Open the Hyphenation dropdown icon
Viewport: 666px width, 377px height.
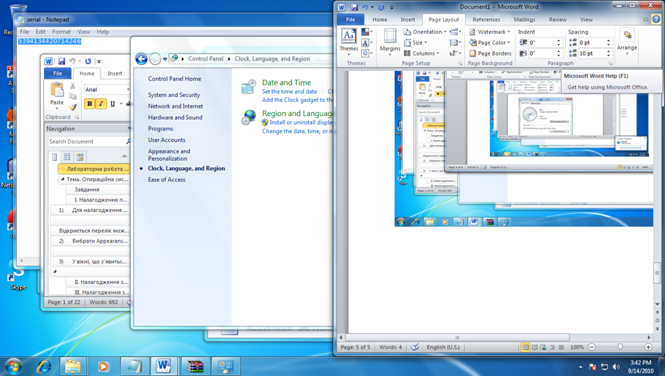[x=455, y=53]
